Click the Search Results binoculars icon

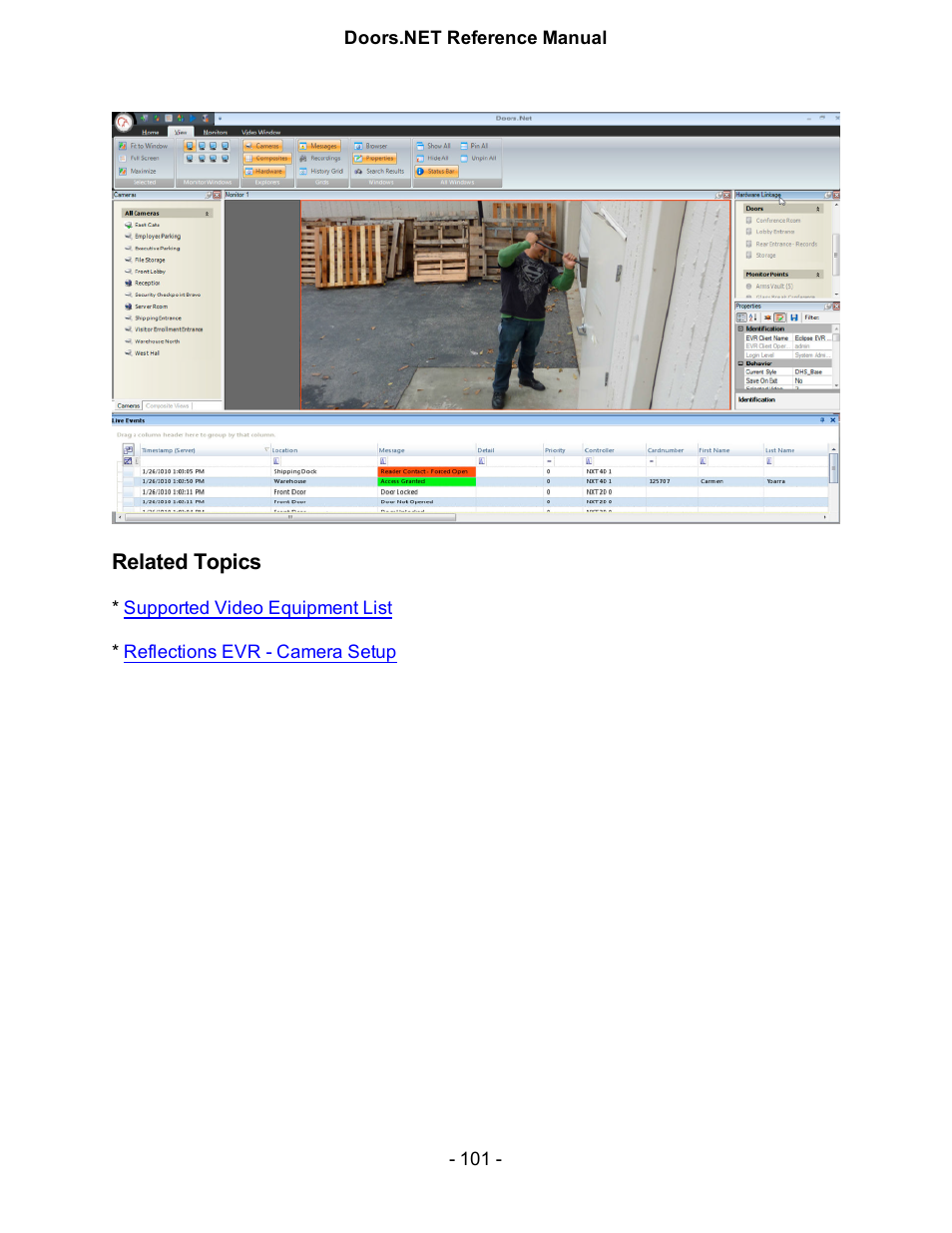coord(358,171)
